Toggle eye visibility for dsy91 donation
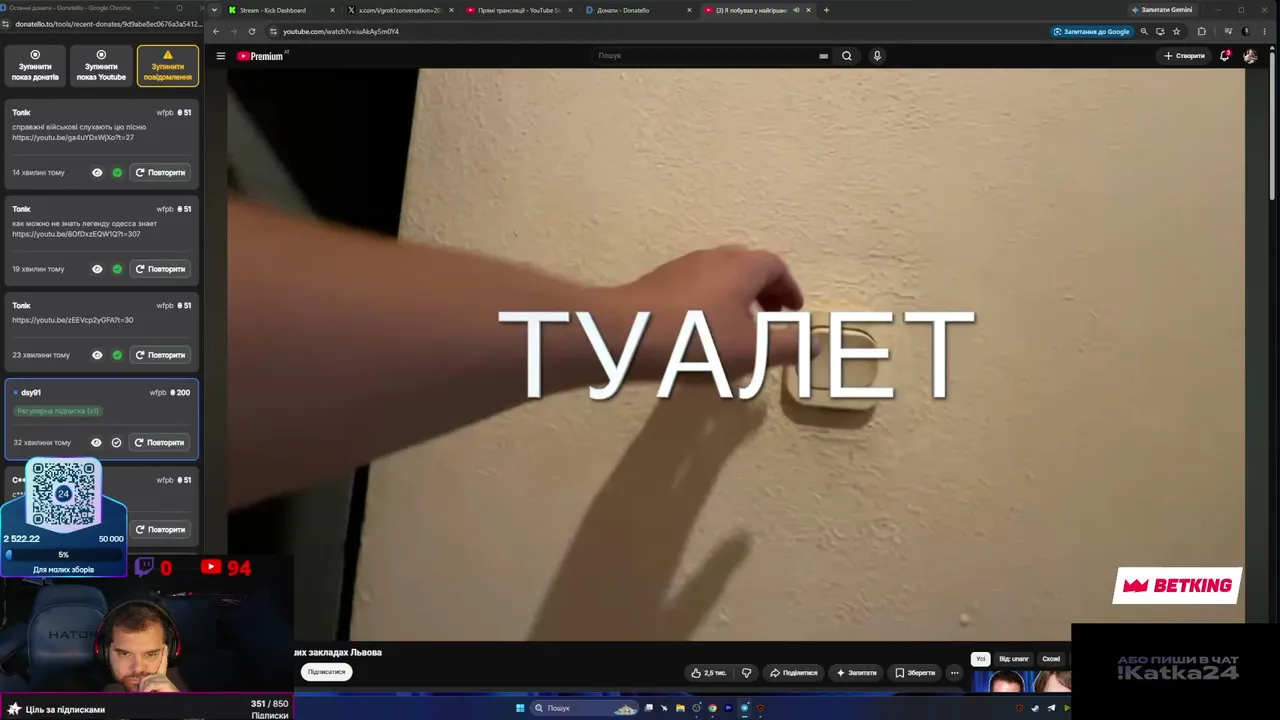 click(x=96, y=442)
